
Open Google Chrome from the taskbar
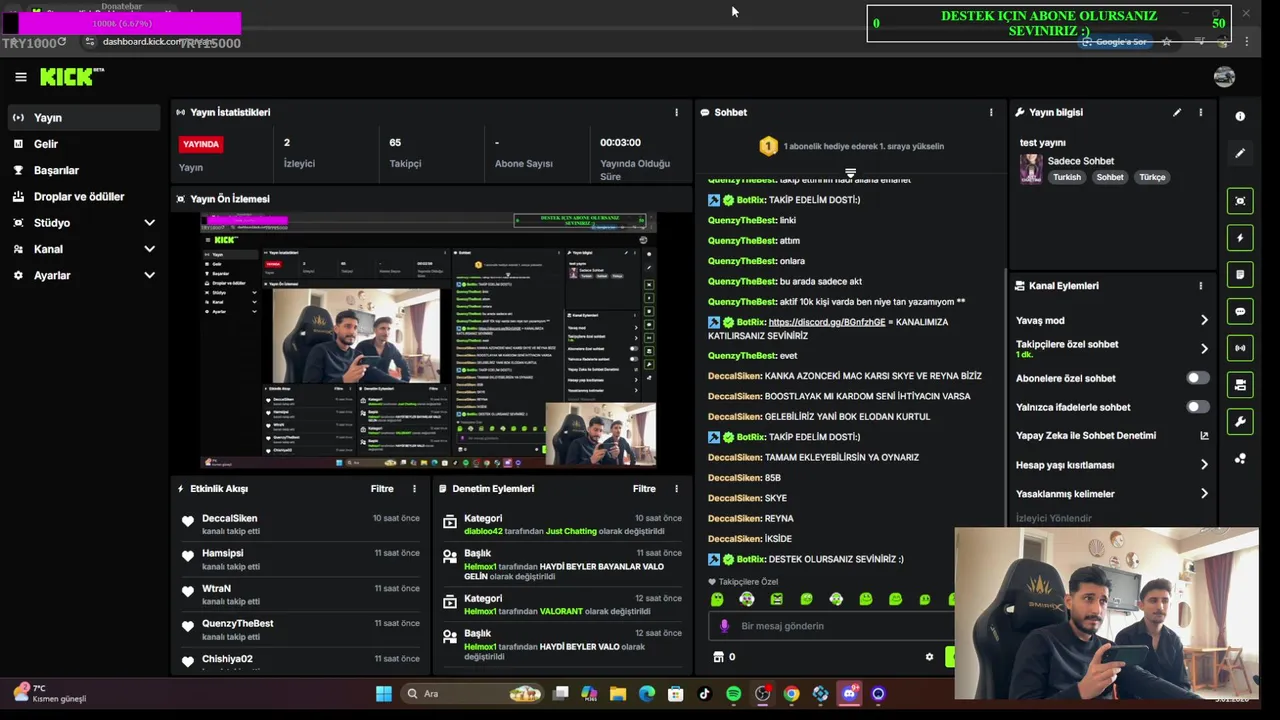[x=791, y=693]
